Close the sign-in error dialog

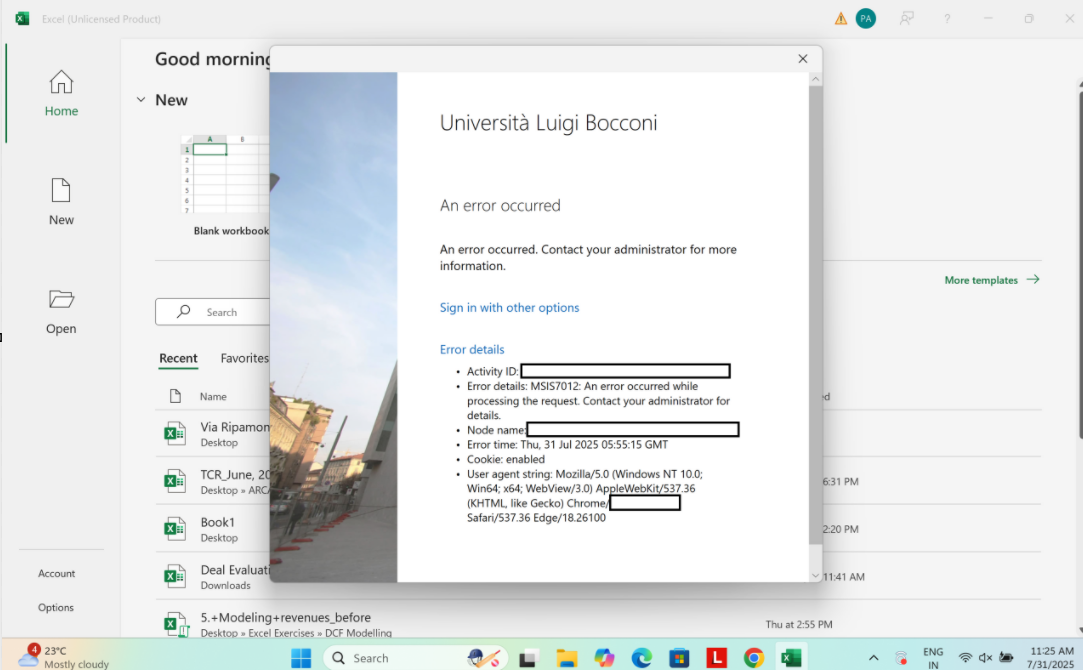point(803,59)
